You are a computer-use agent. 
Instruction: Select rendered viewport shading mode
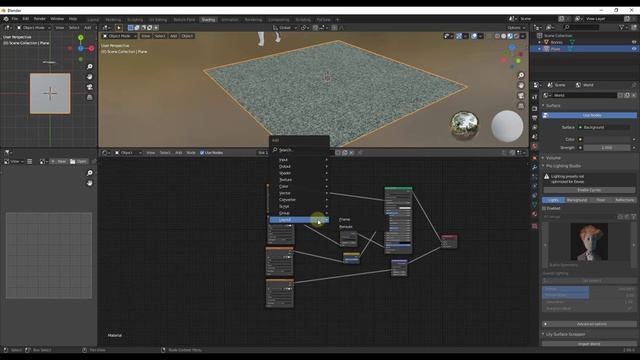point(516,36)
